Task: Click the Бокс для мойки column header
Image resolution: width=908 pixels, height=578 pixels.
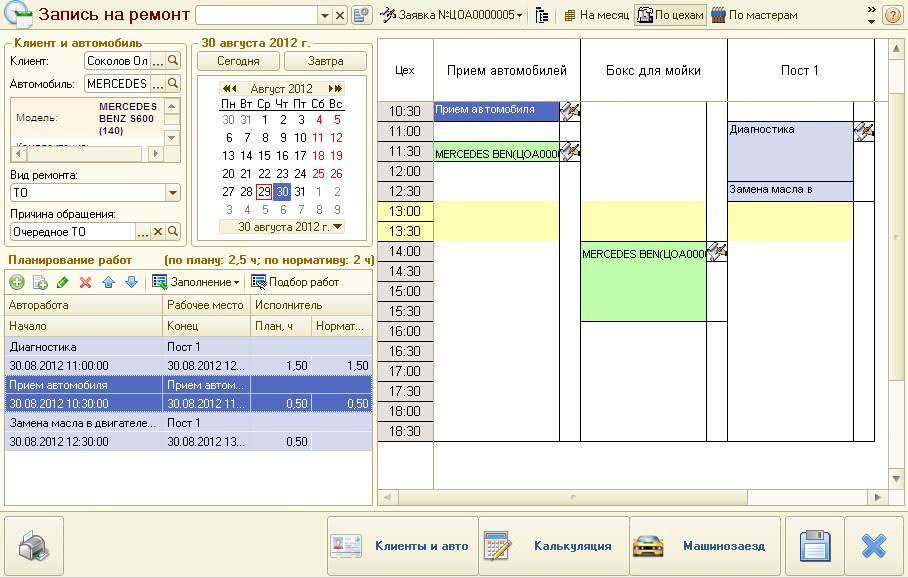Action: (653, 71)
